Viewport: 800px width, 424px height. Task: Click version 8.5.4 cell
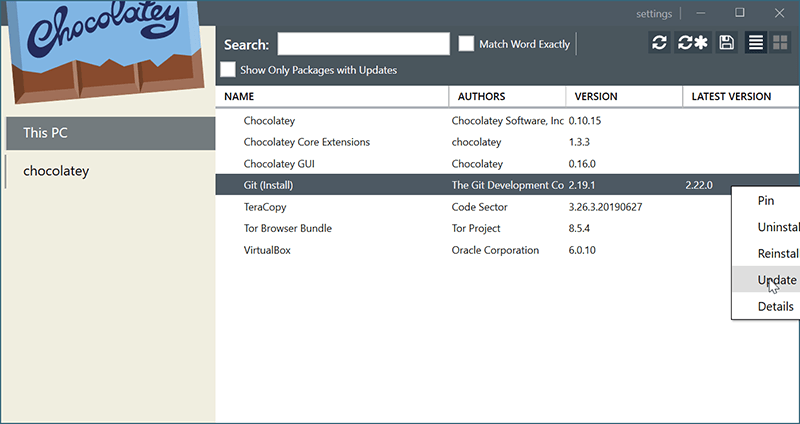pos(579,229)
